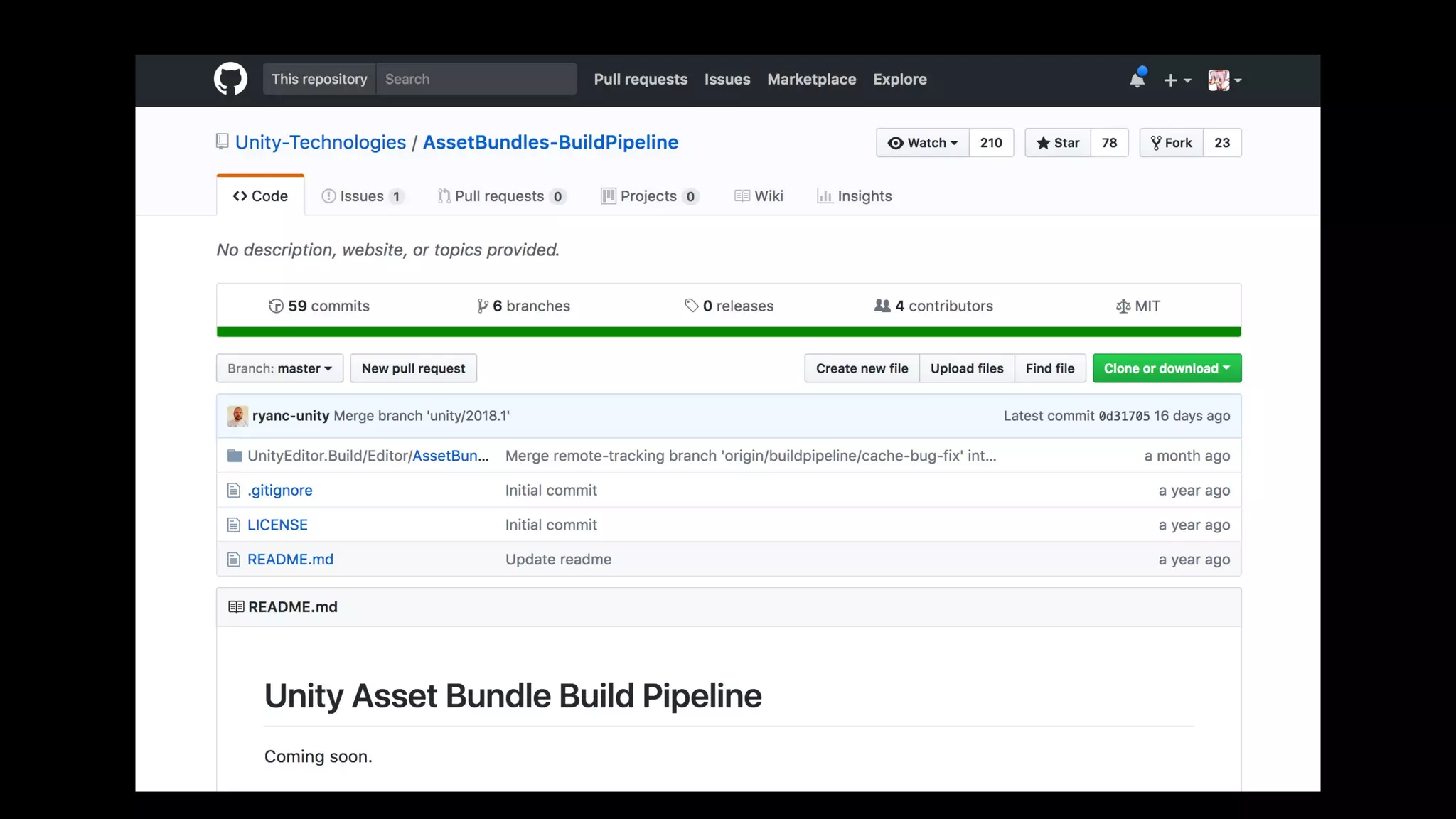This screenshot has width=1456, height=819.
Task: Expand the Branch: master selector
Action: point(279,368)
